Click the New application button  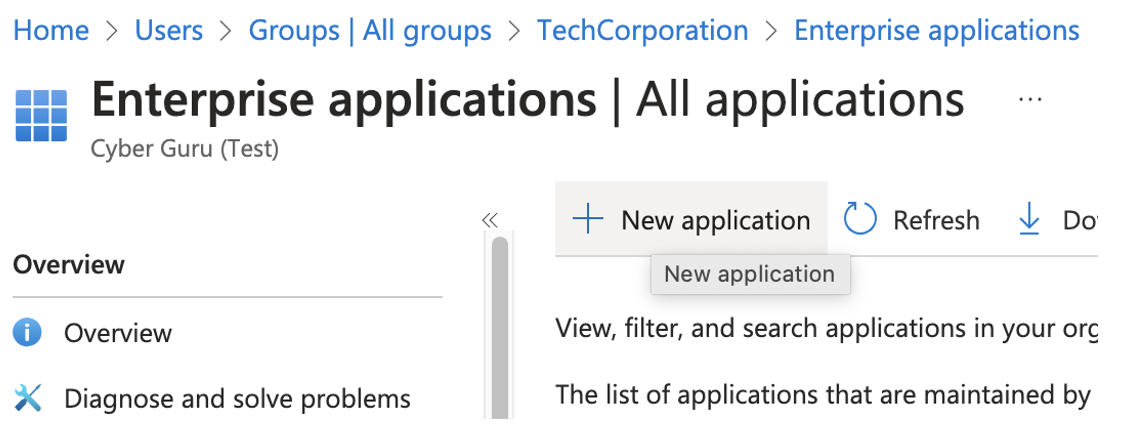pos(691,220)
